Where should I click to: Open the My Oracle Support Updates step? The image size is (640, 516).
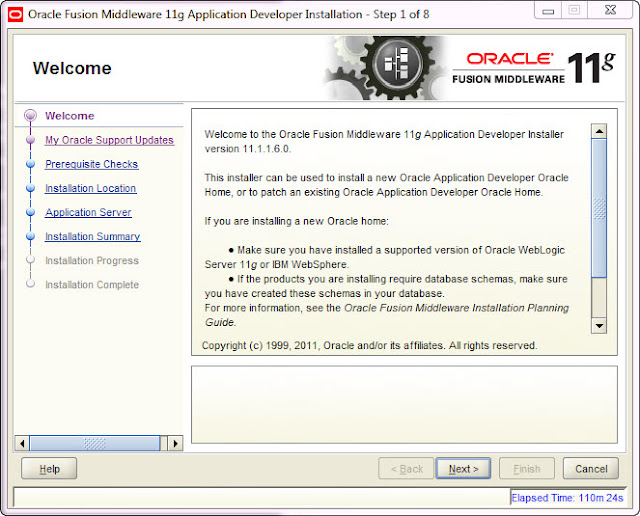coord(109,140)
